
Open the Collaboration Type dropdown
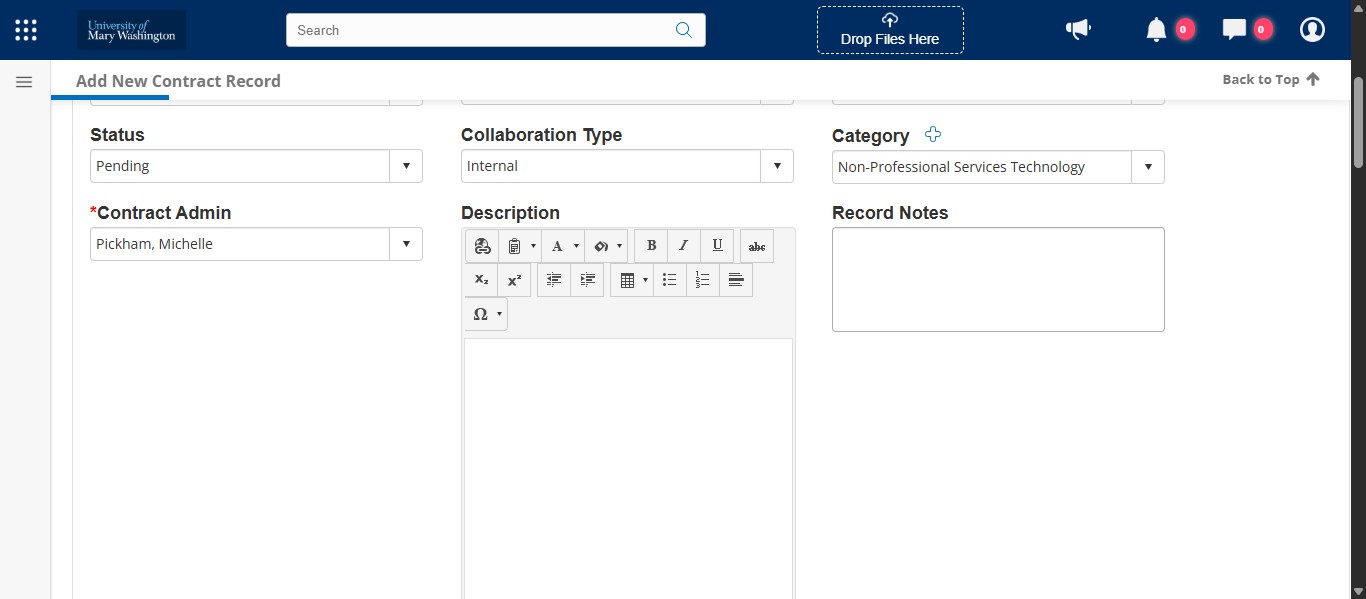tap(777, 166)
